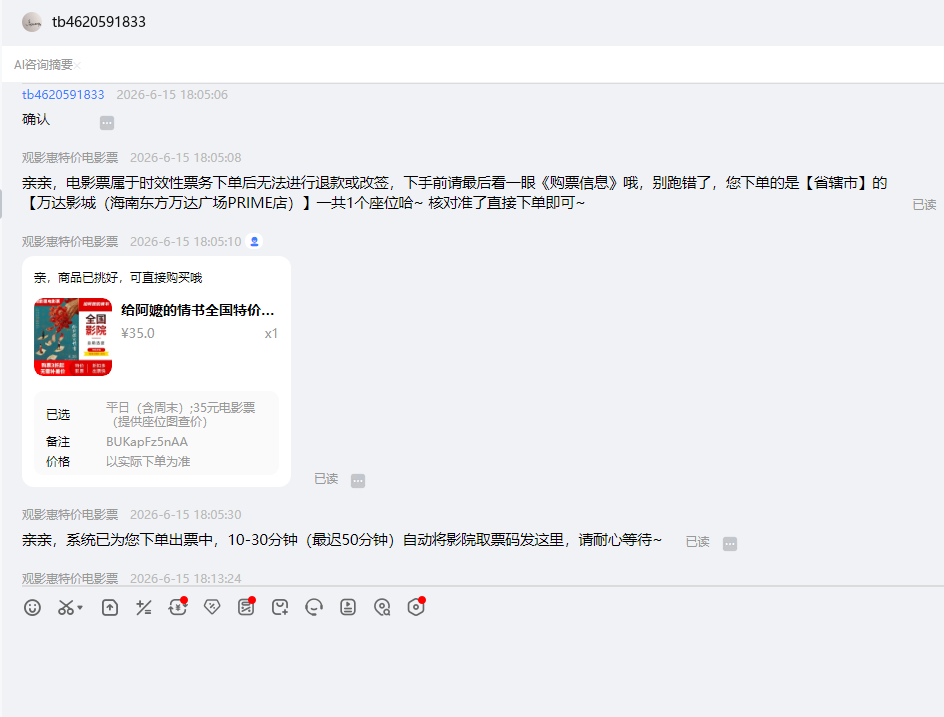Click the timestamp 2026-6-15 18:05:06
The height and width of the screenshot is (717, 944).
coord(172,95)
